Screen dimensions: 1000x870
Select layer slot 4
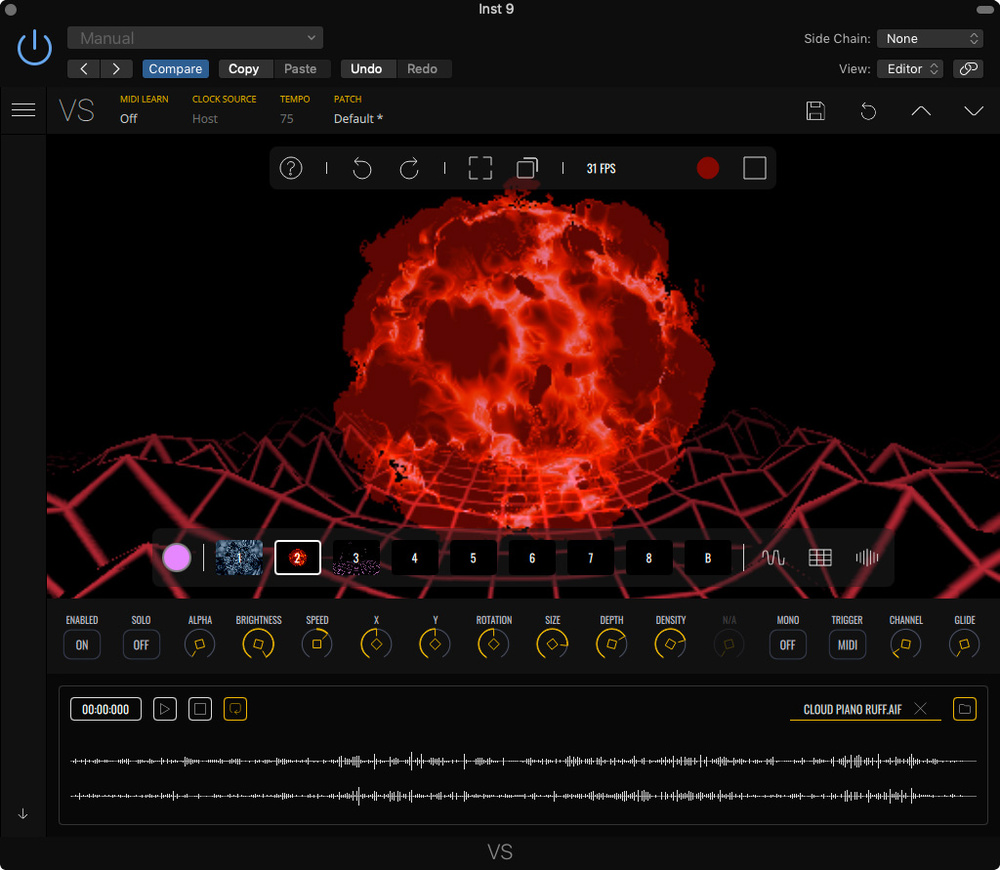pos(415,558)
